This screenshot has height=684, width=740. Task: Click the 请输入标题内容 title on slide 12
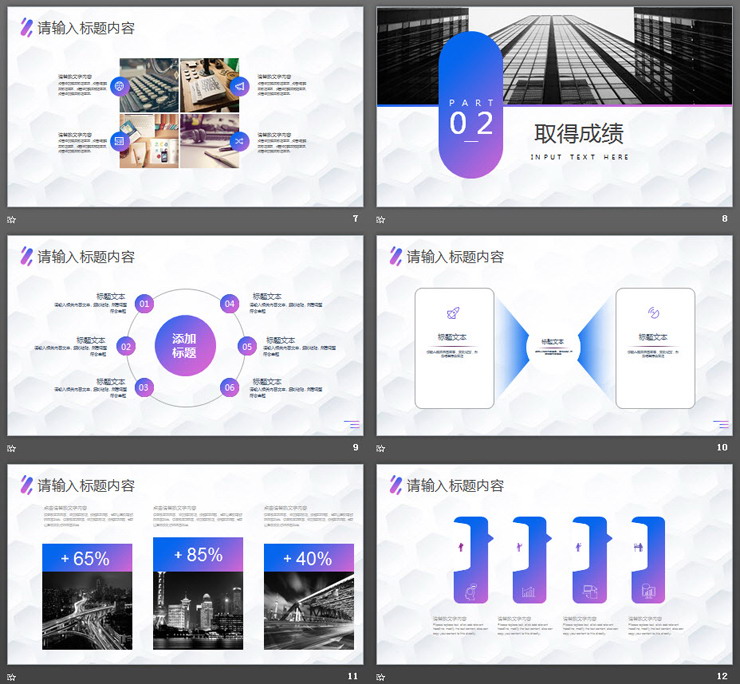coord(455,486)
